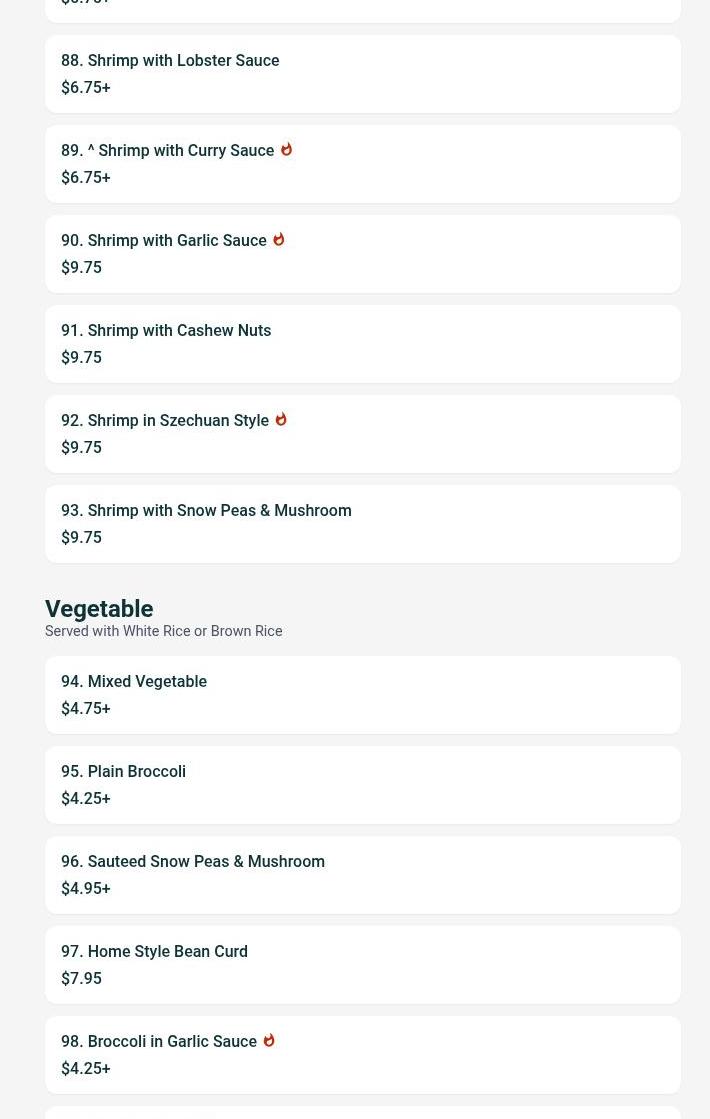This screenshot has width=710, height=1119.
Task: Click $7.95 price under Home Style Bean Curd
Action: pyautogui.click(x=81, y=978)
